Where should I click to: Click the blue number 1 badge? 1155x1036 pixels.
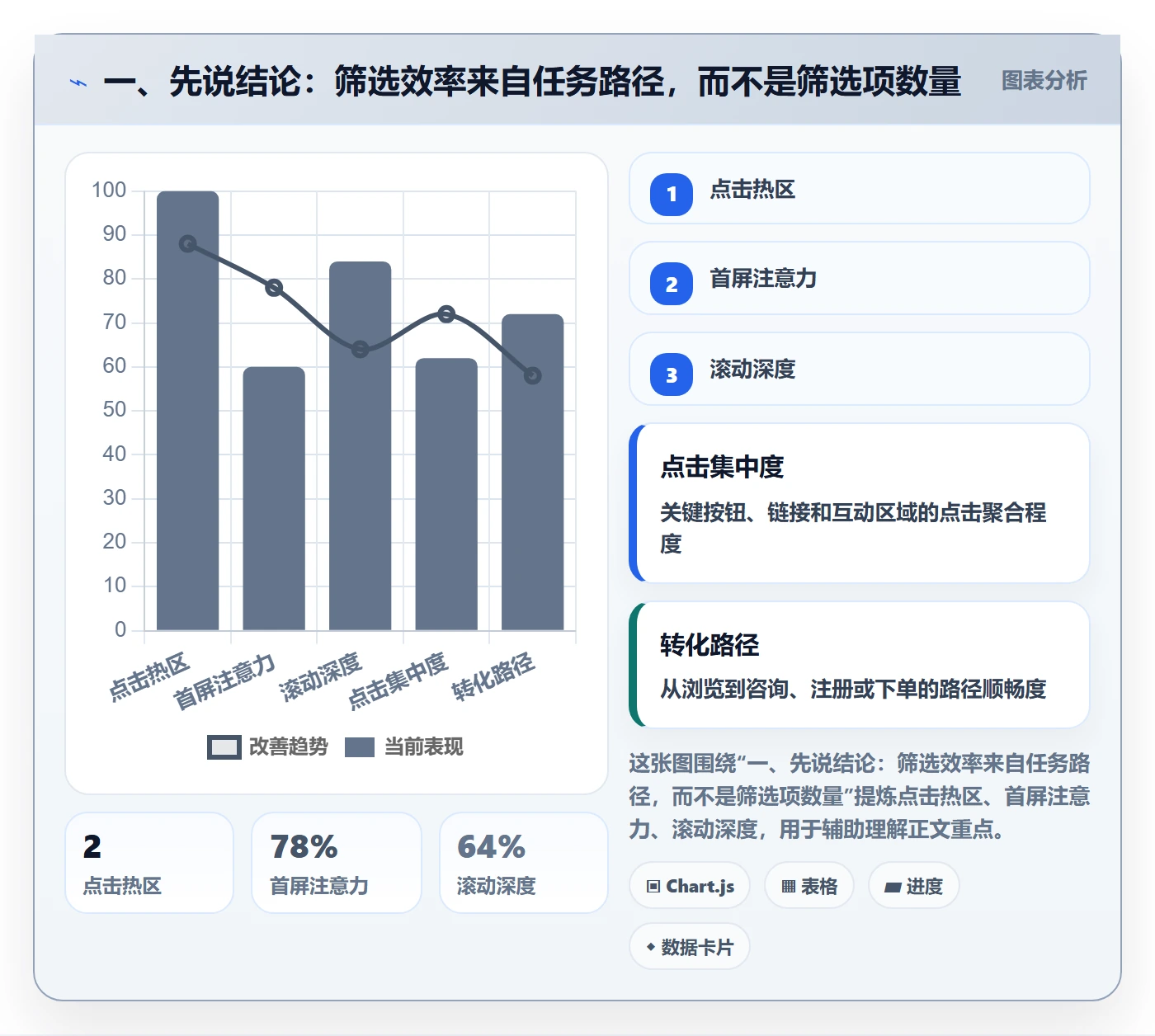pyautogui.click(x=672, y=195)
